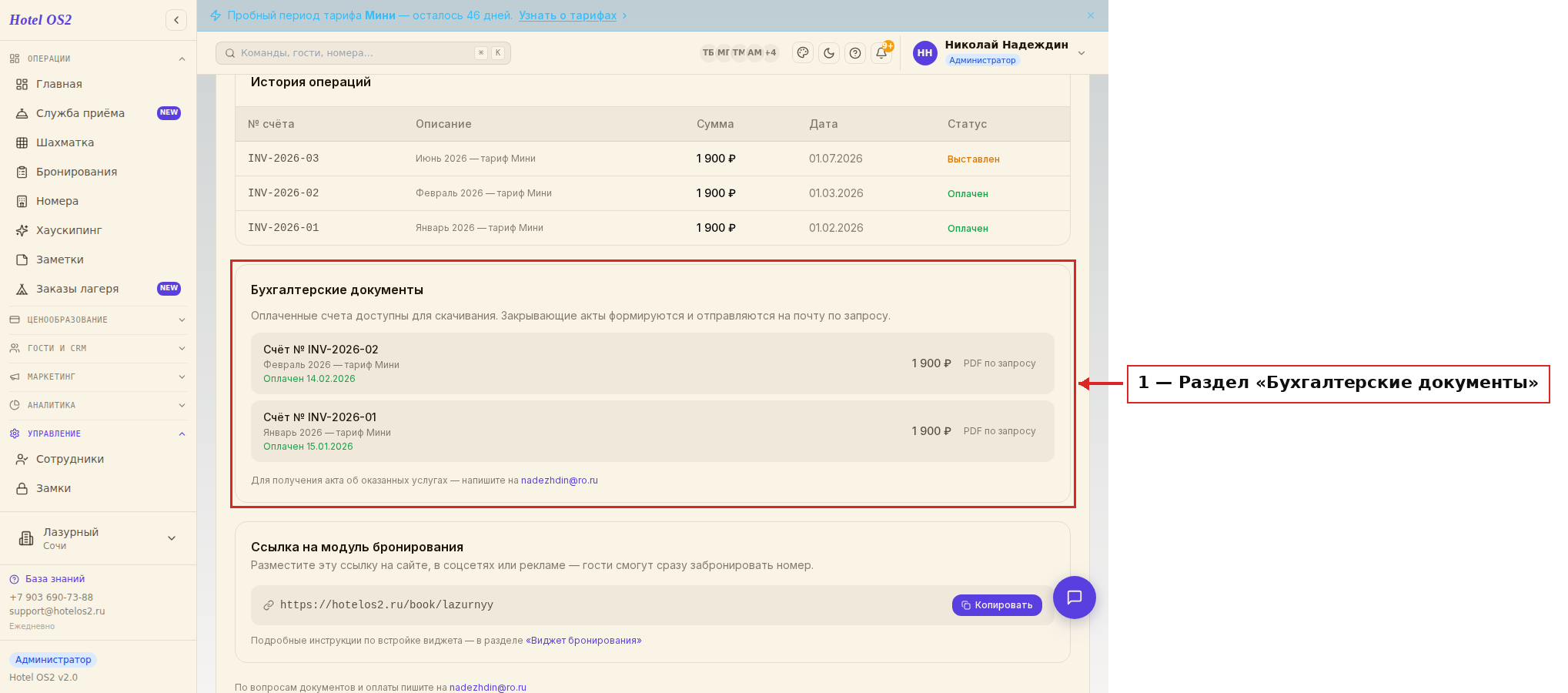Toggle dark mode moon icon
The image size is (1568, 693).
[829, 53]
